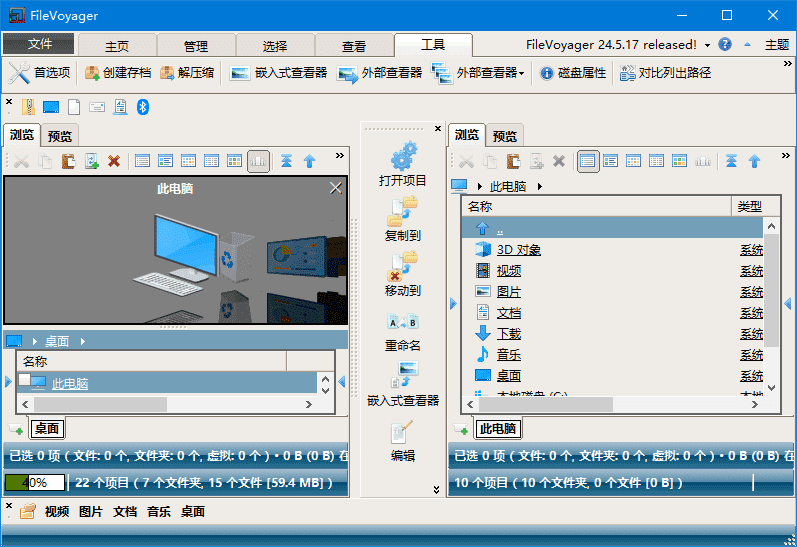This screenshot has width=797, height=547.
Task: Open the 外部查看器 dropdown arrow
Action: click(522, 73)
